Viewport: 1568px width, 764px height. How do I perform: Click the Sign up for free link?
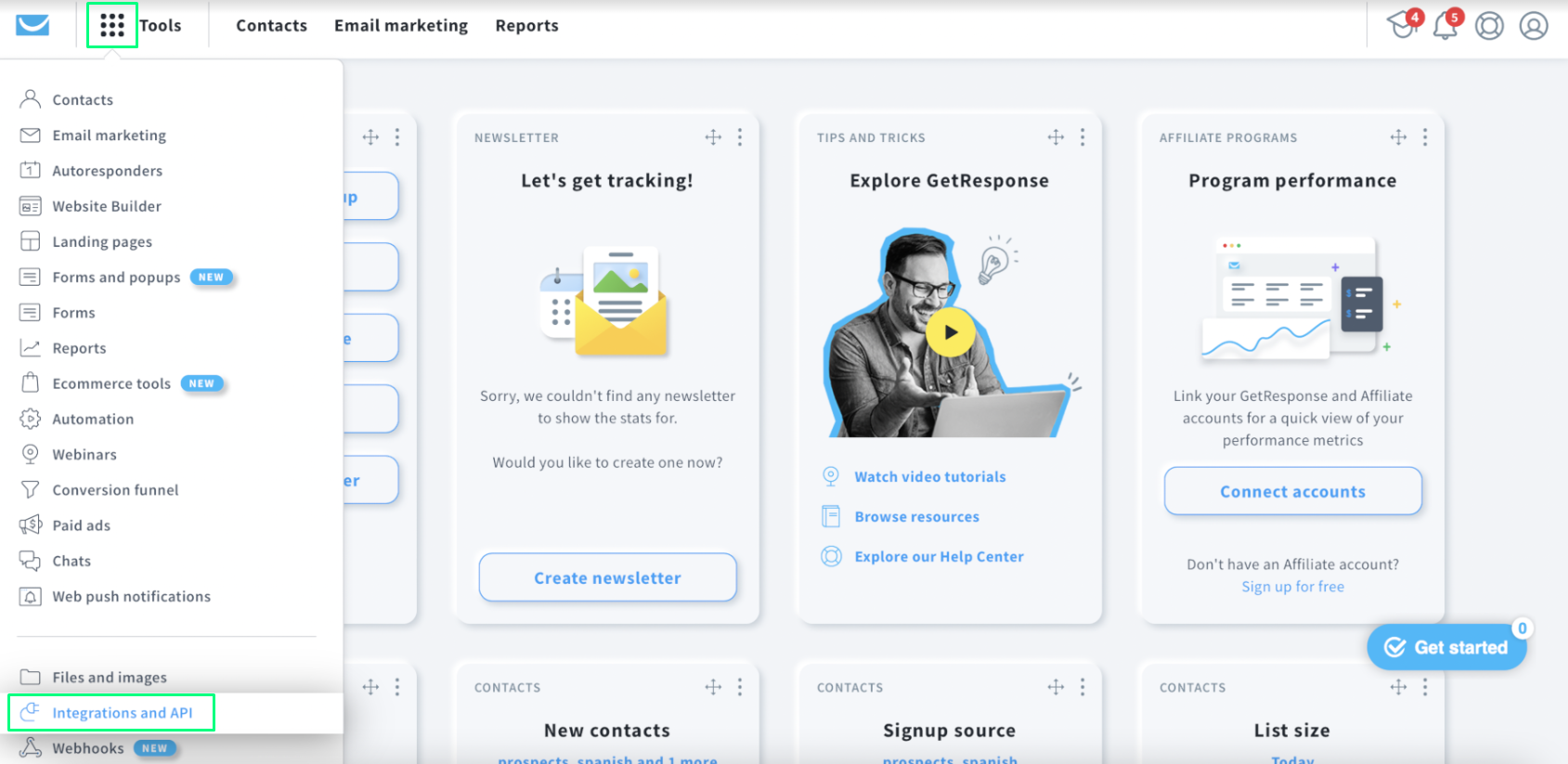(1292, 587)
